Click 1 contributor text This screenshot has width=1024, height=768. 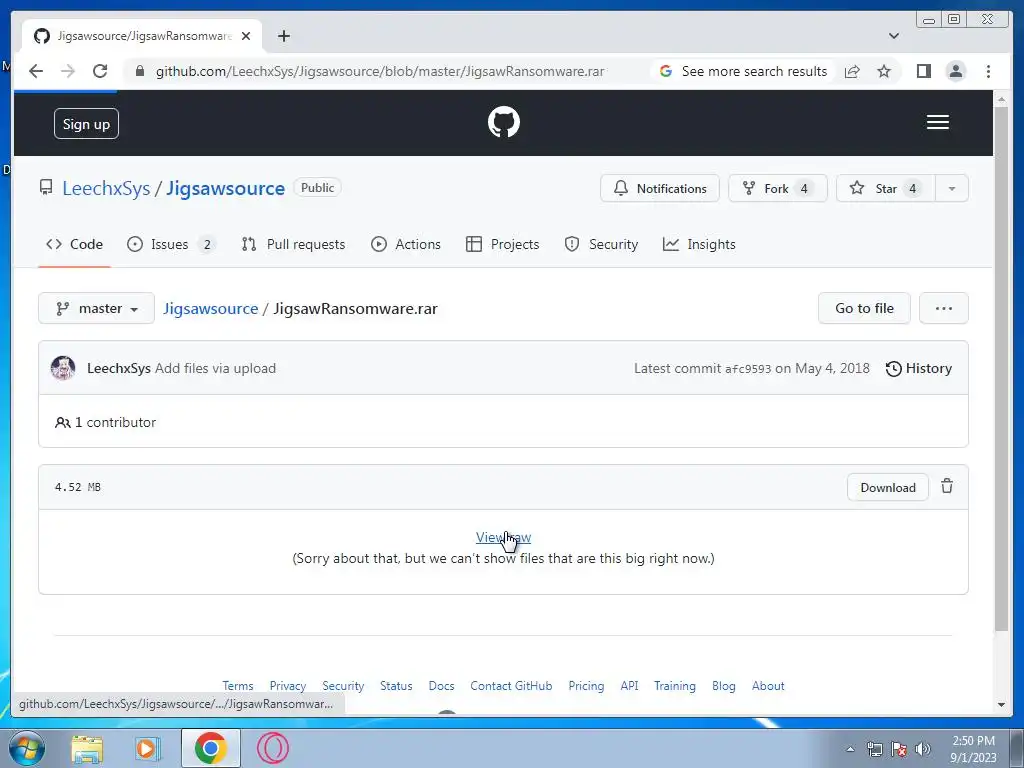(106, 423)
